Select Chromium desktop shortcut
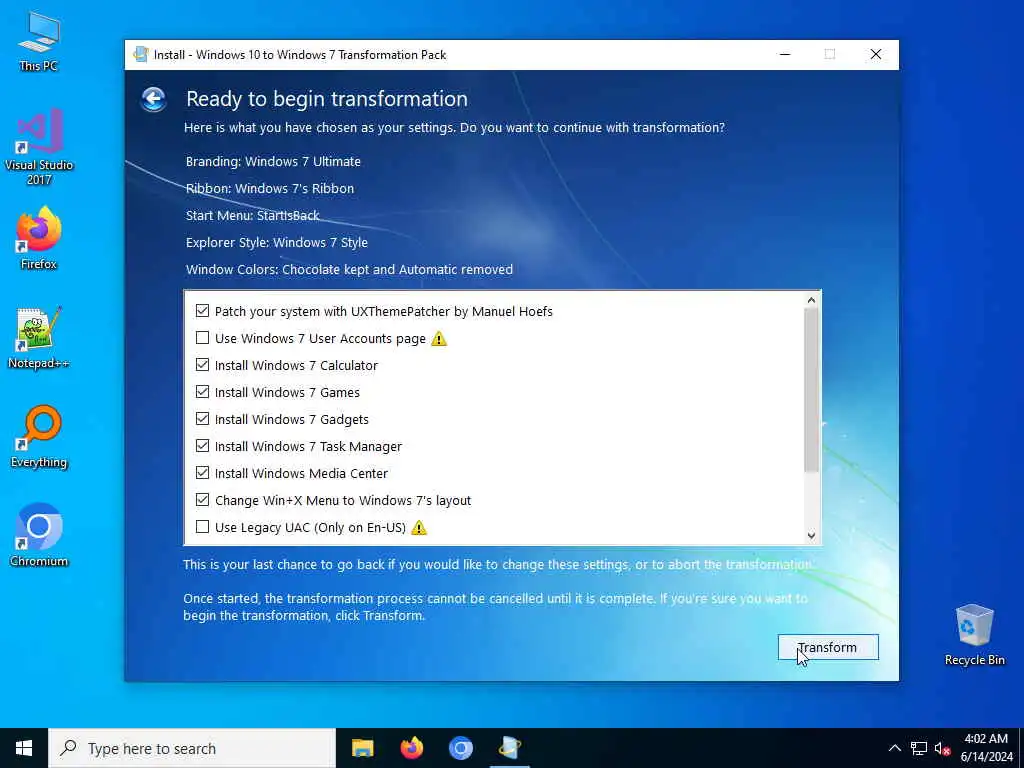The image size is (1024, 768). [39, 535]
